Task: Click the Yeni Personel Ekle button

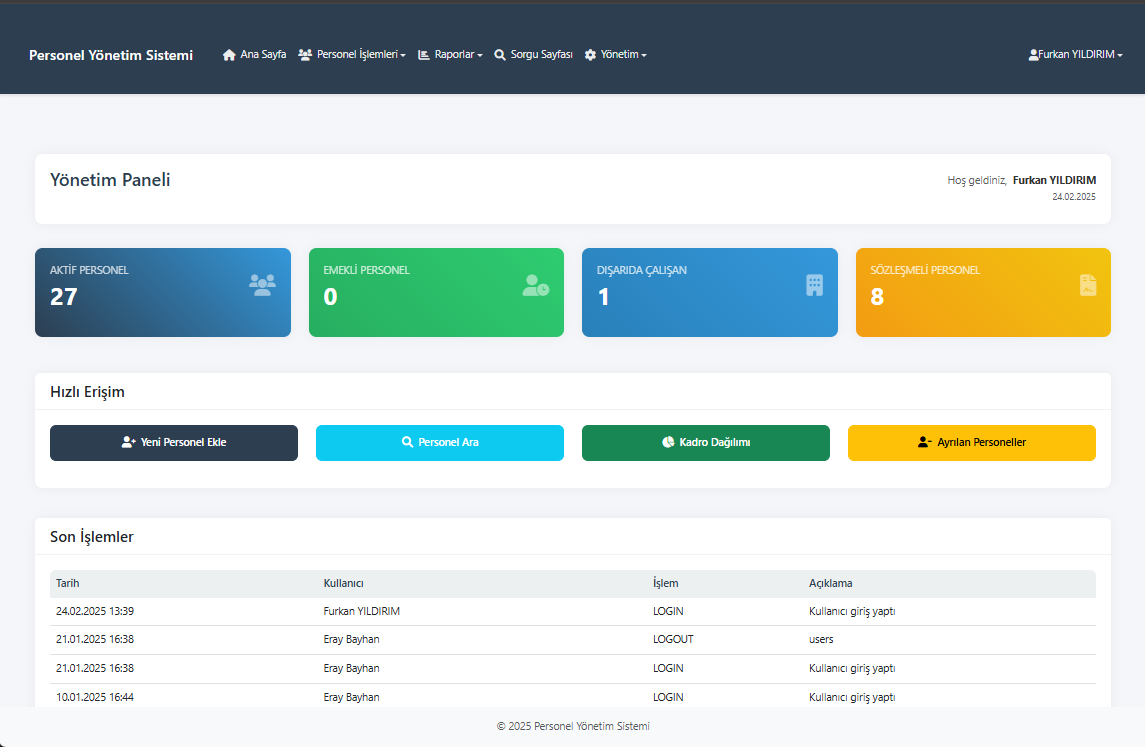Action: point(174,443)
